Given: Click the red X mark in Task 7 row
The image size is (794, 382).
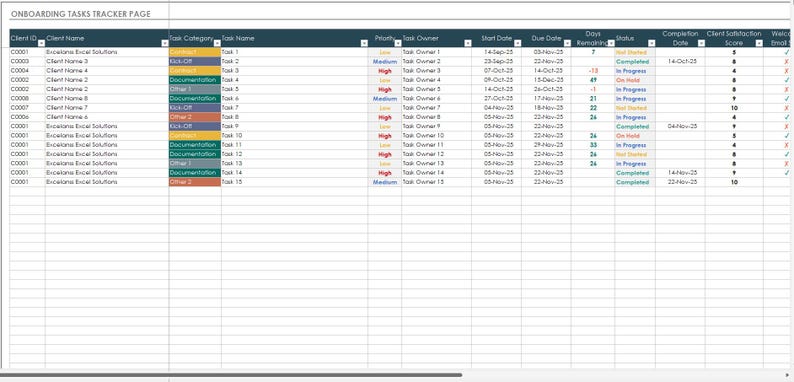Looking at the screenshot, I should [786, 108].
